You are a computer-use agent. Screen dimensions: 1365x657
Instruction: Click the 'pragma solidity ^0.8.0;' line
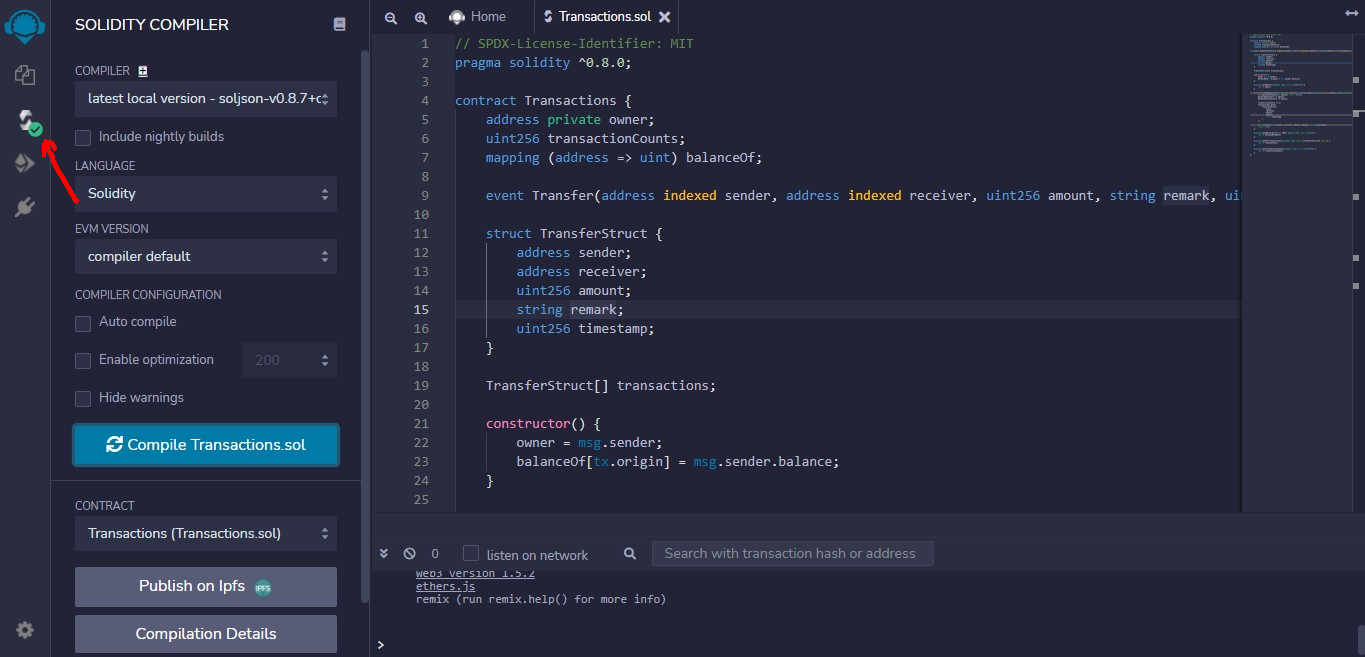(x=543, y=63)
